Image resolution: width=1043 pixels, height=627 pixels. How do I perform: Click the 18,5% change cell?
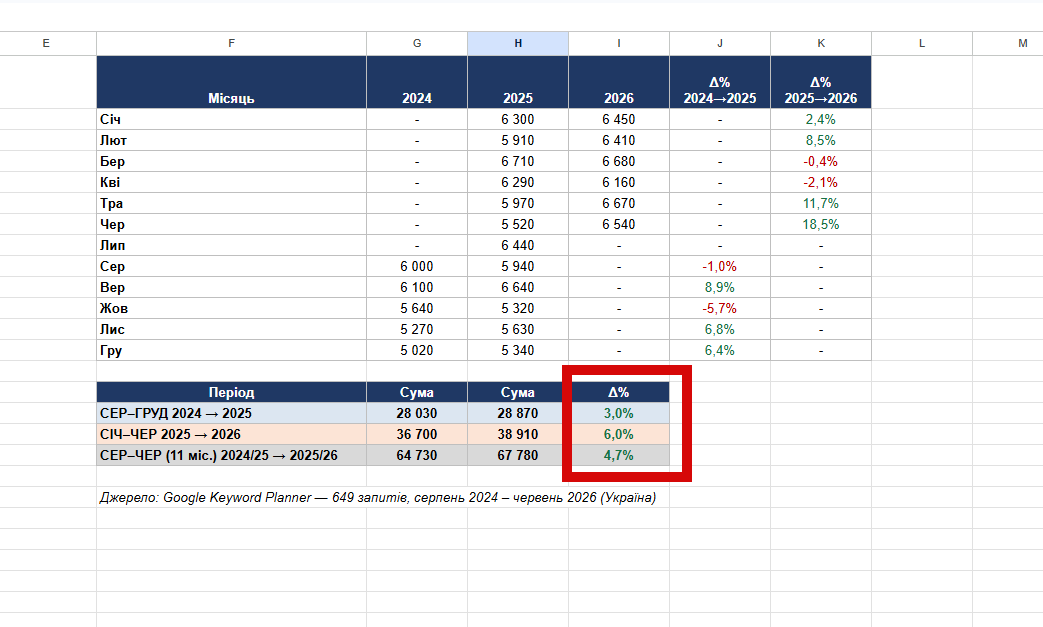click(821, 225)
